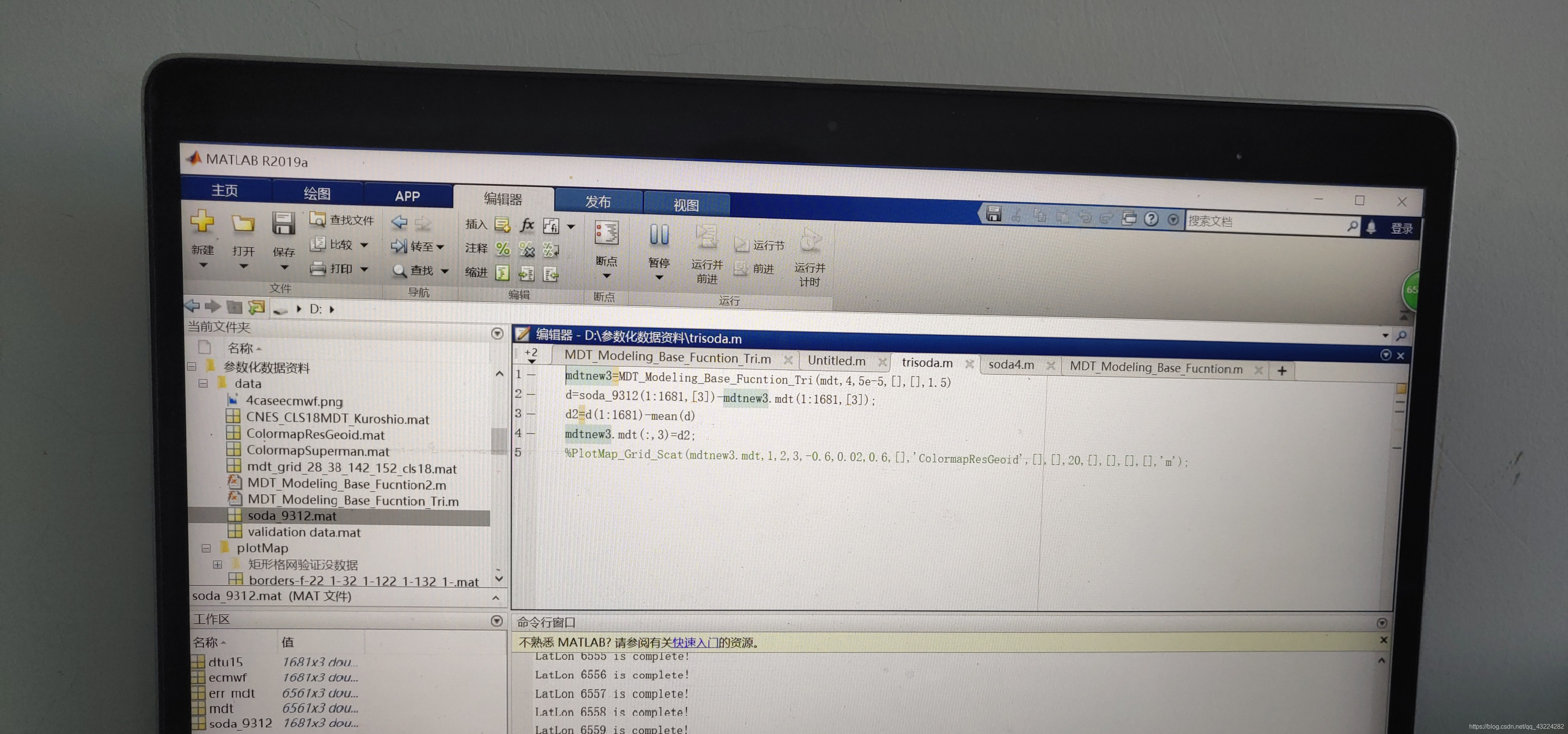1568x734 pixels.
Task: Click the 登录 sign-in button
Action: (x=1401, y=229)
